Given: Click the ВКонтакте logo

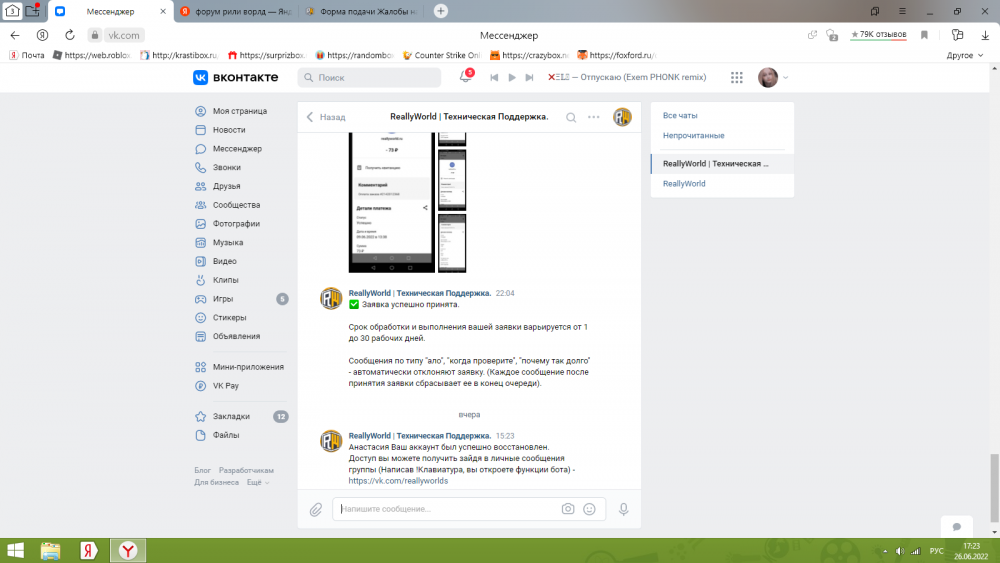Looking at the screenshot, I should 235,77.
